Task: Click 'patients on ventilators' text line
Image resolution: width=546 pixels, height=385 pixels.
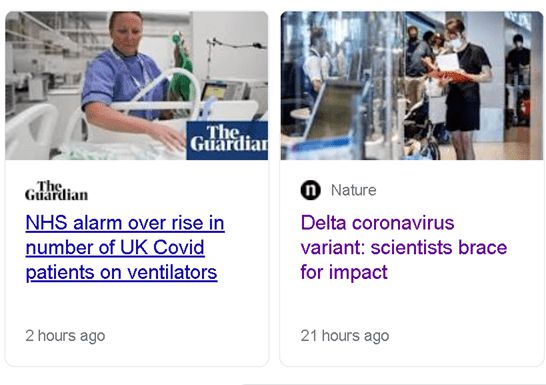Action: click(122, 273)
